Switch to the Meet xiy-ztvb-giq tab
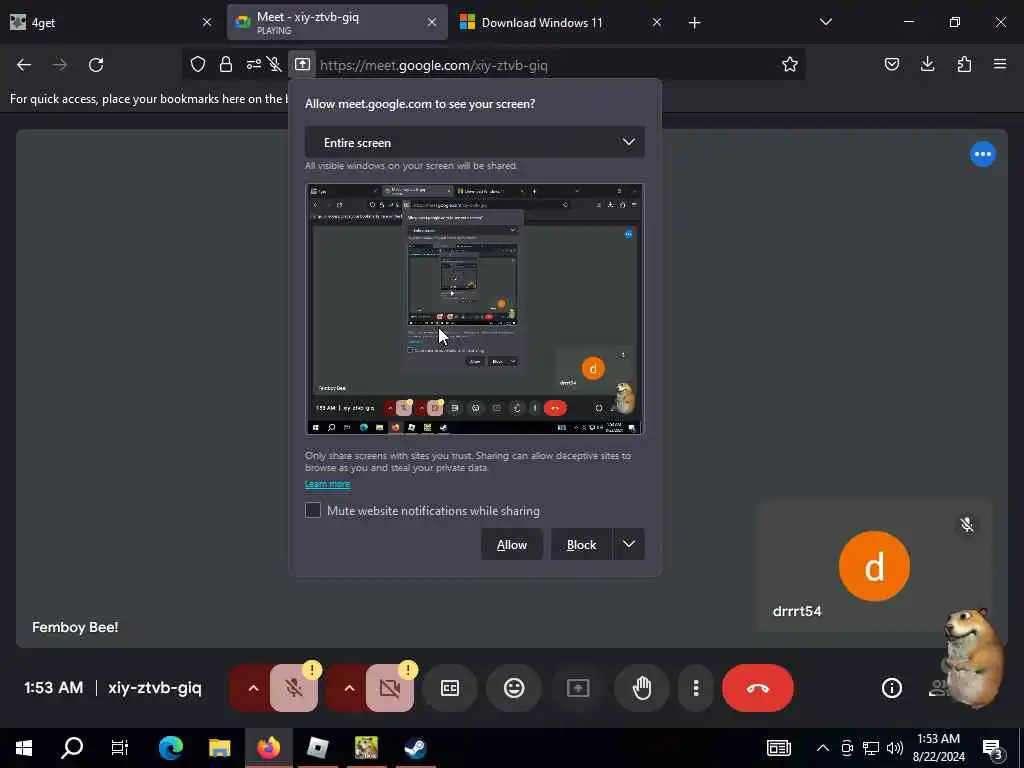1024x768 pixels. click(x=327, y=22)
